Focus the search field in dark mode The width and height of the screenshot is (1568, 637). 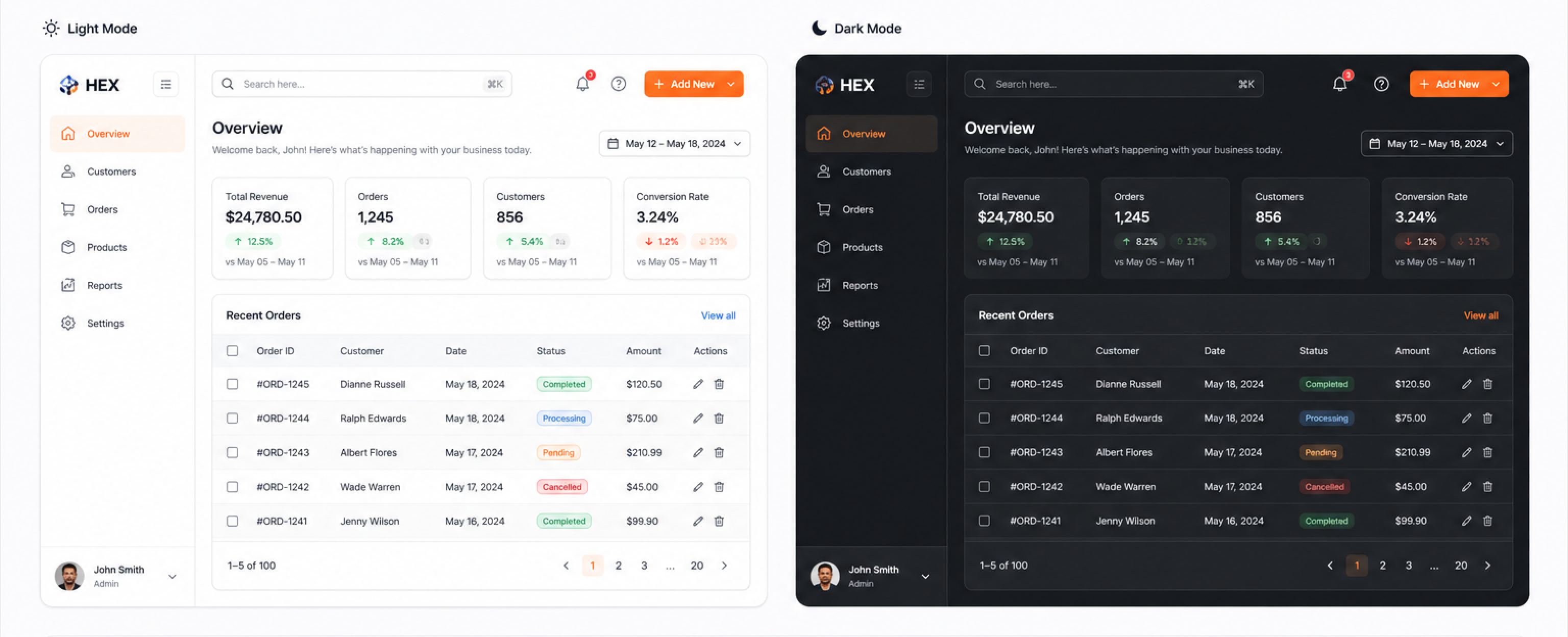coord(1113,84)
